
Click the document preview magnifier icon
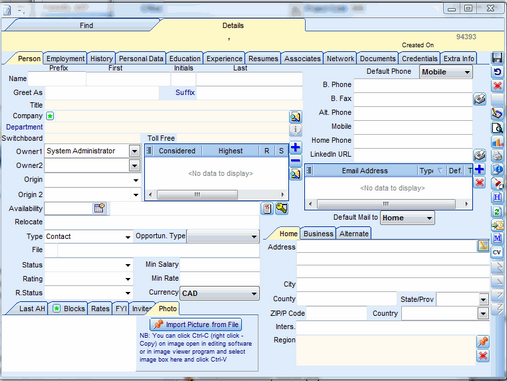[x=497, y=127]
